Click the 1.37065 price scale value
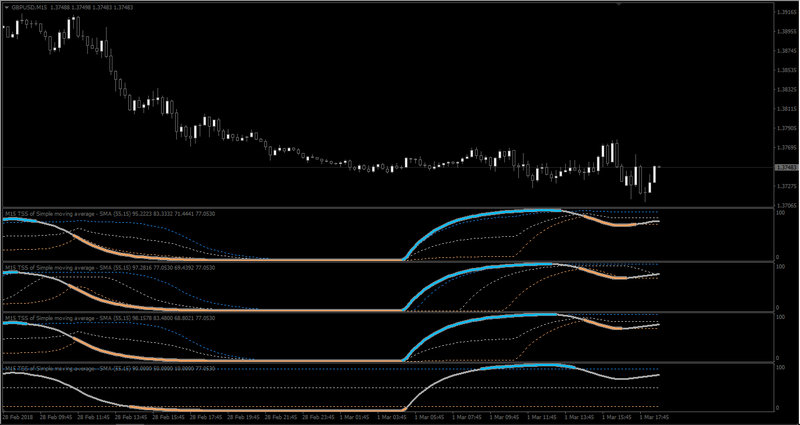Image resolution: width=800 pixels, height=425 pixels. pos(784,206)
